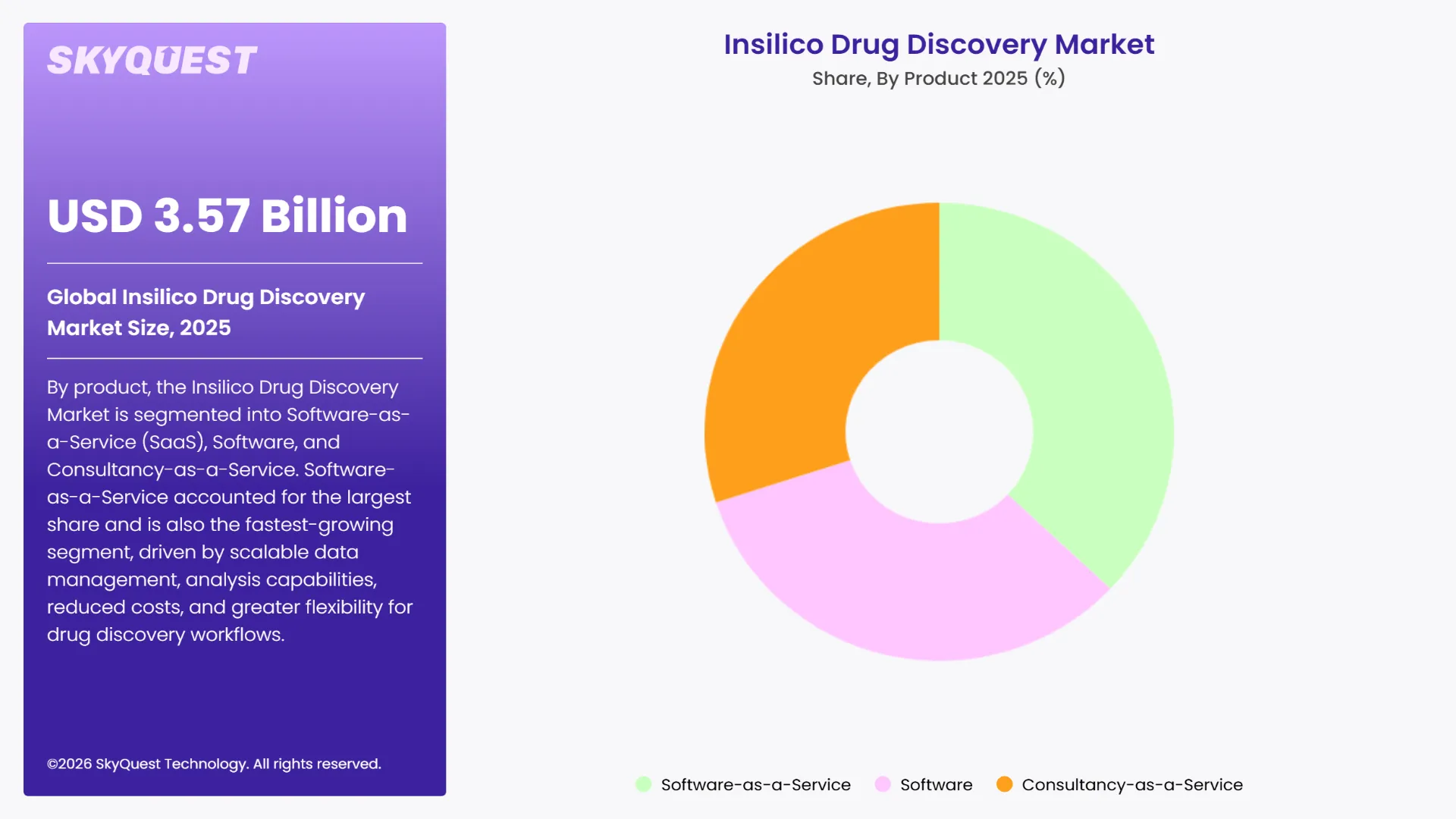Click 'Global Insilico Drug Discovery Market Size, 2025' heading
This screenshot has width=1456, height=819.
point(206,312)
